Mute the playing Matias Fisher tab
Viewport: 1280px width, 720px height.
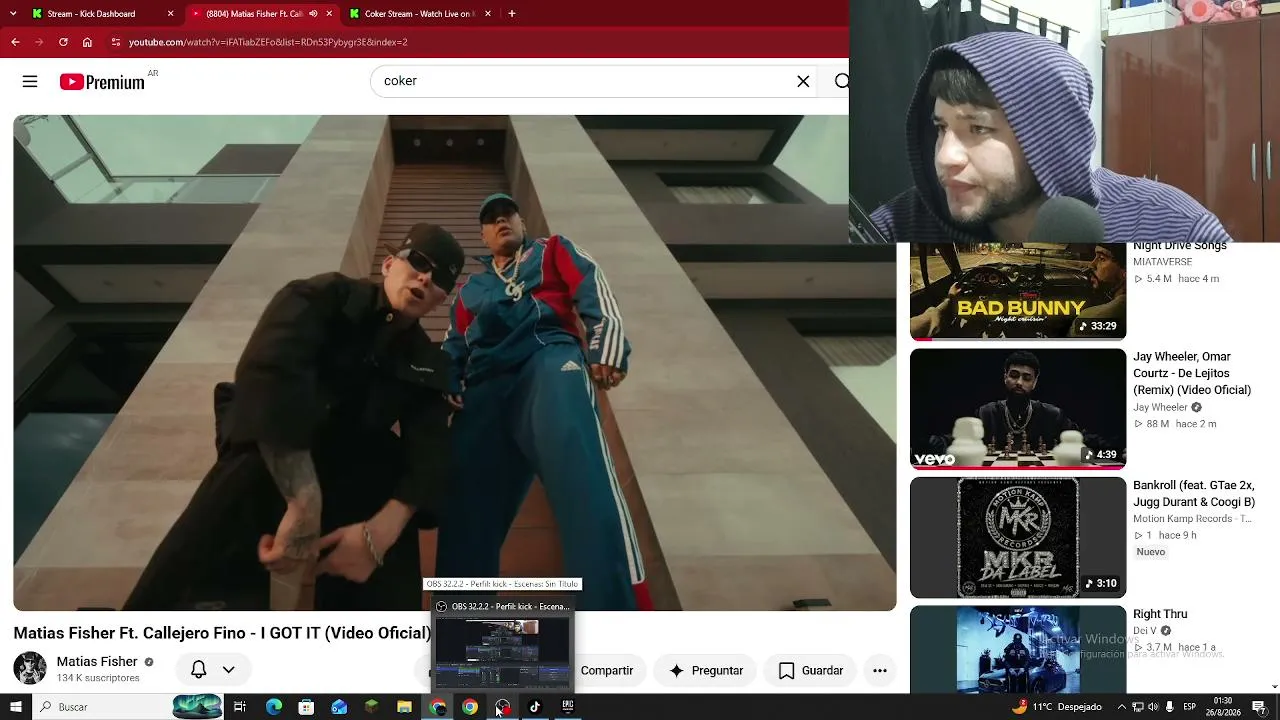[313, 14]
